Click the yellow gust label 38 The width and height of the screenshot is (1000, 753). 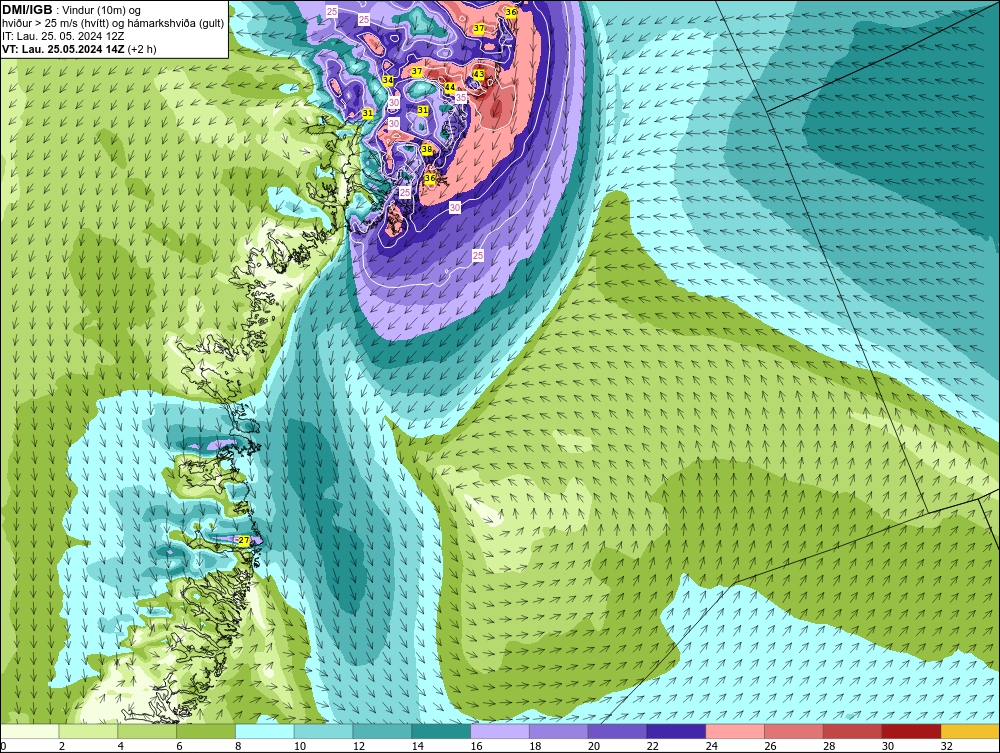(x=427, y=150)
